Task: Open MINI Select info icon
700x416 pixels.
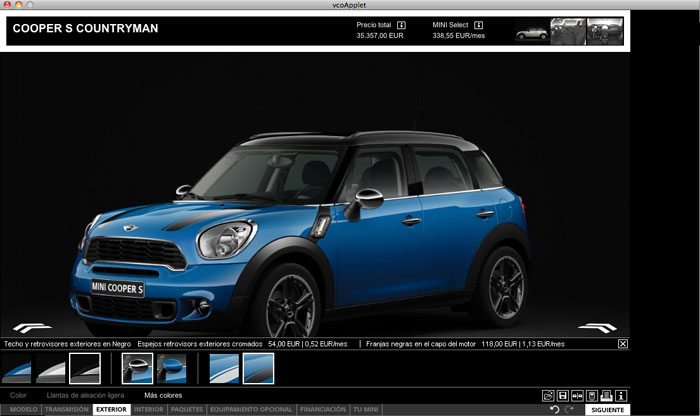Action: [x=479, y=25]
